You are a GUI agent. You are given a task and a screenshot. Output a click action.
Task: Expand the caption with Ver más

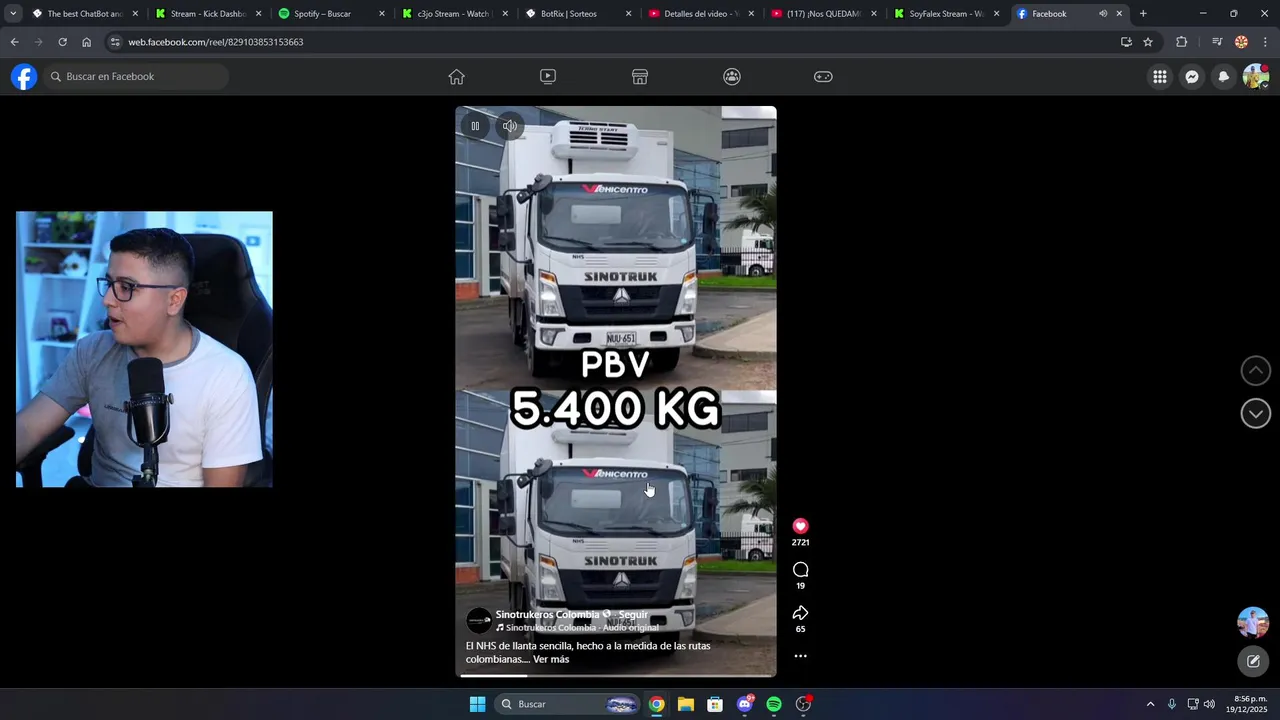pos(551,660)
